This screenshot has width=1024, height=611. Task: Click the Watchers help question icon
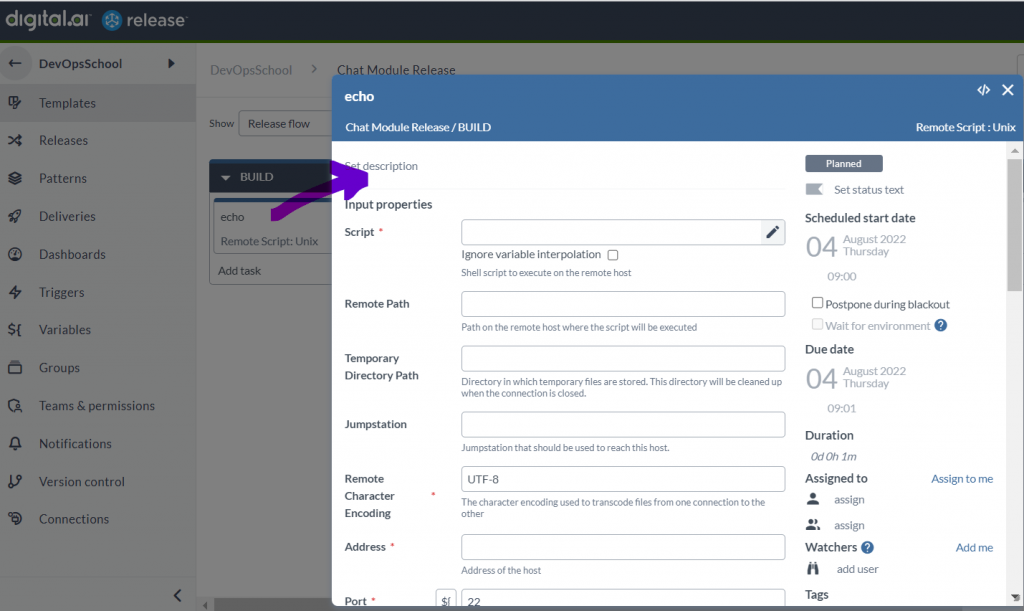click(867, 548)
